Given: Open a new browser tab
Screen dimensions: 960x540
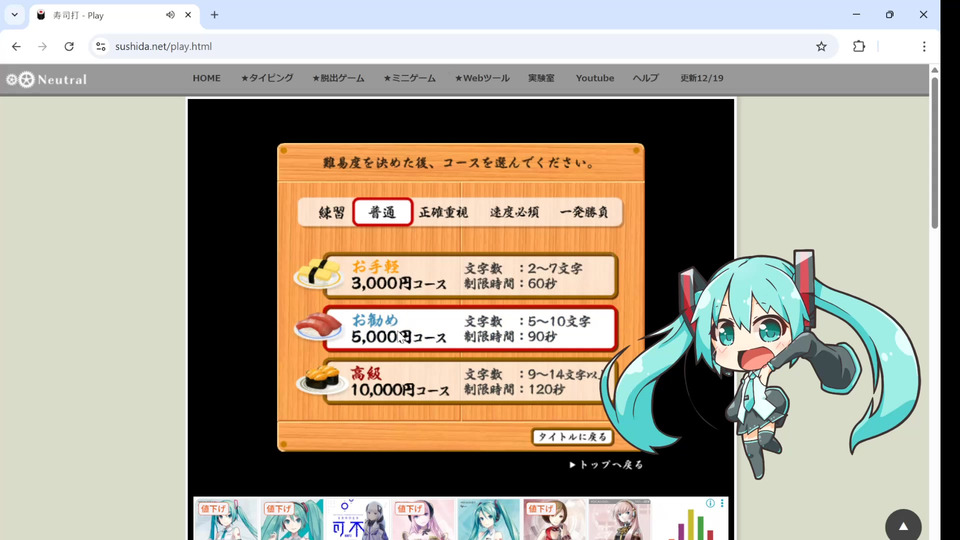Looking at the screenshot, I should tap(214, 15).
